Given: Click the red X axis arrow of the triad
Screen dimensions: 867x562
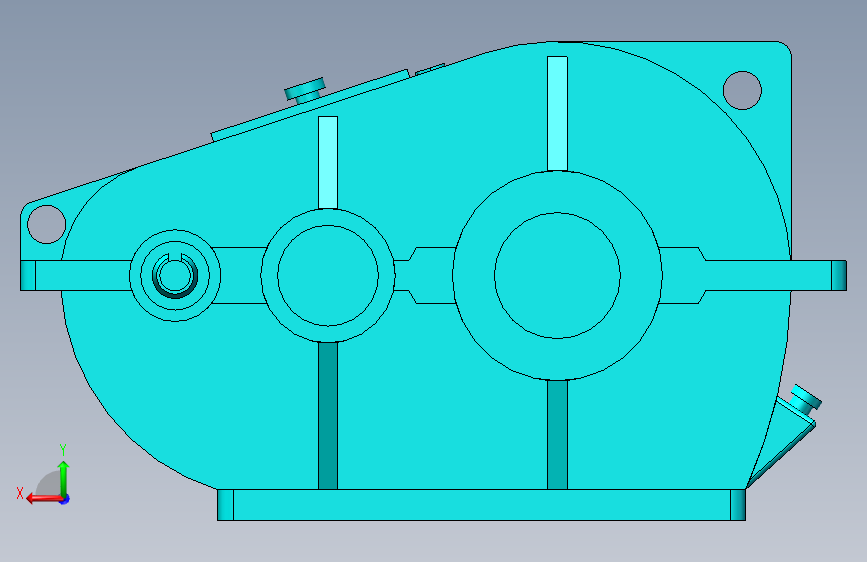Looking at the screenshot, I should tap(44, 499).
